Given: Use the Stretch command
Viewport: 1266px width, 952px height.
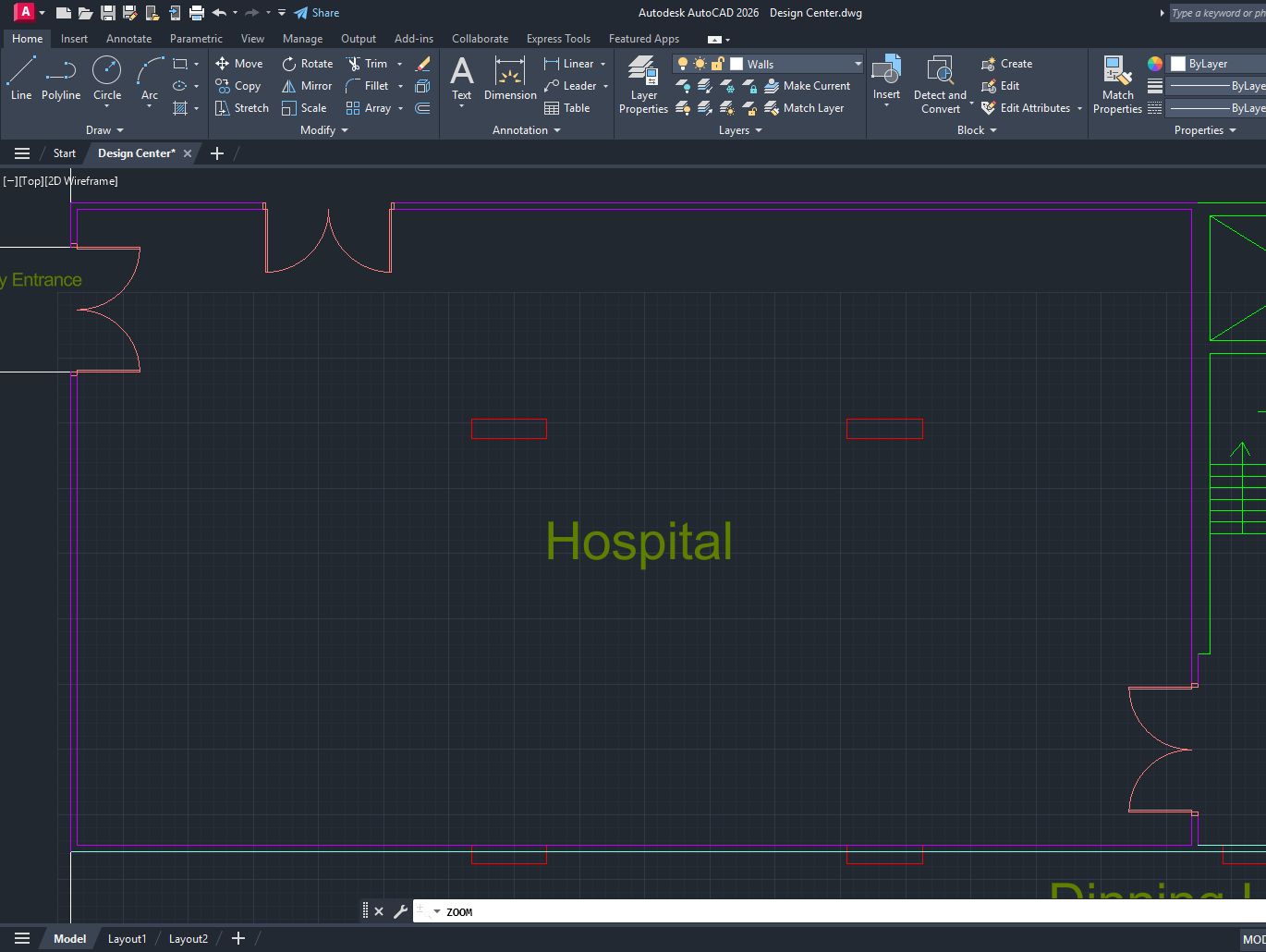Looking at the screenshot, I should click(x=242, y=108).
